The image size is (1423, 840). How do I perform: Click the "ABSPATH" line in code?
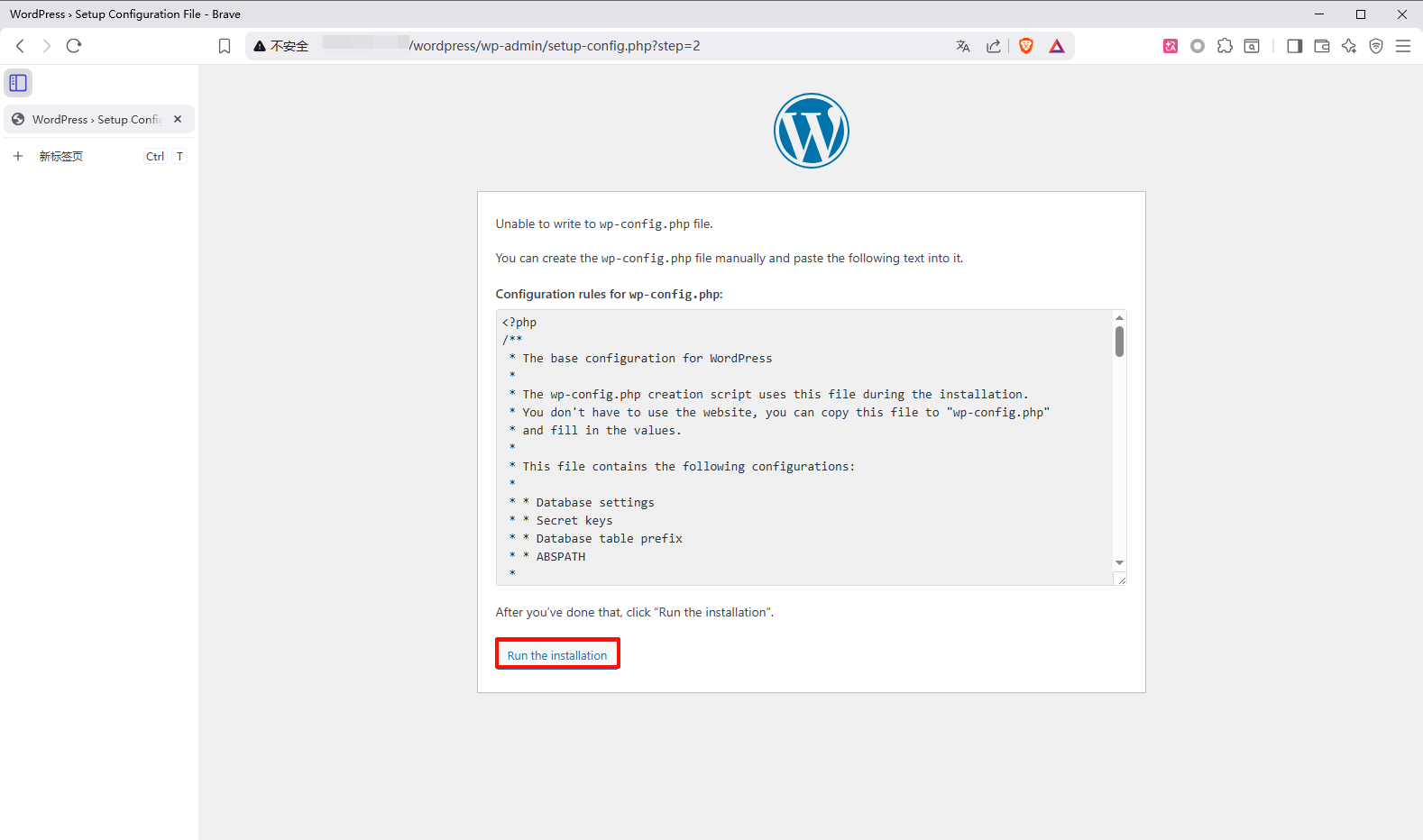point(561,556)
